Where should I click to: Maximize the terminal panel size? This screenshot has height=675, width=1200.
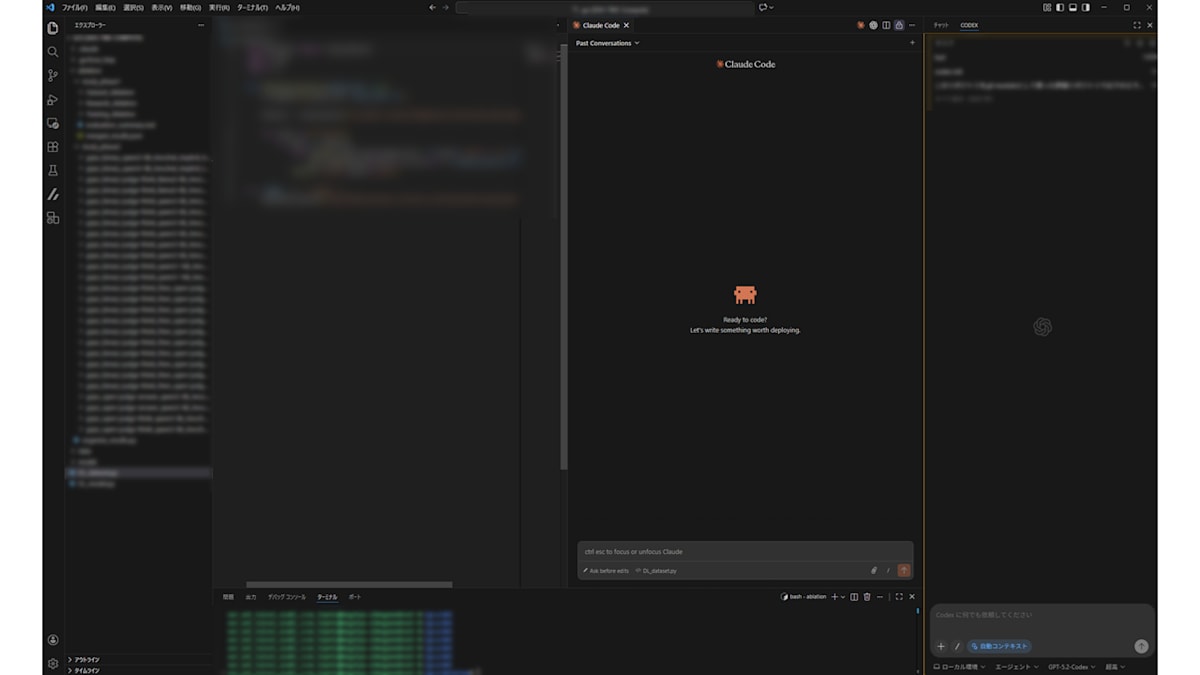[x=899, y=597]
